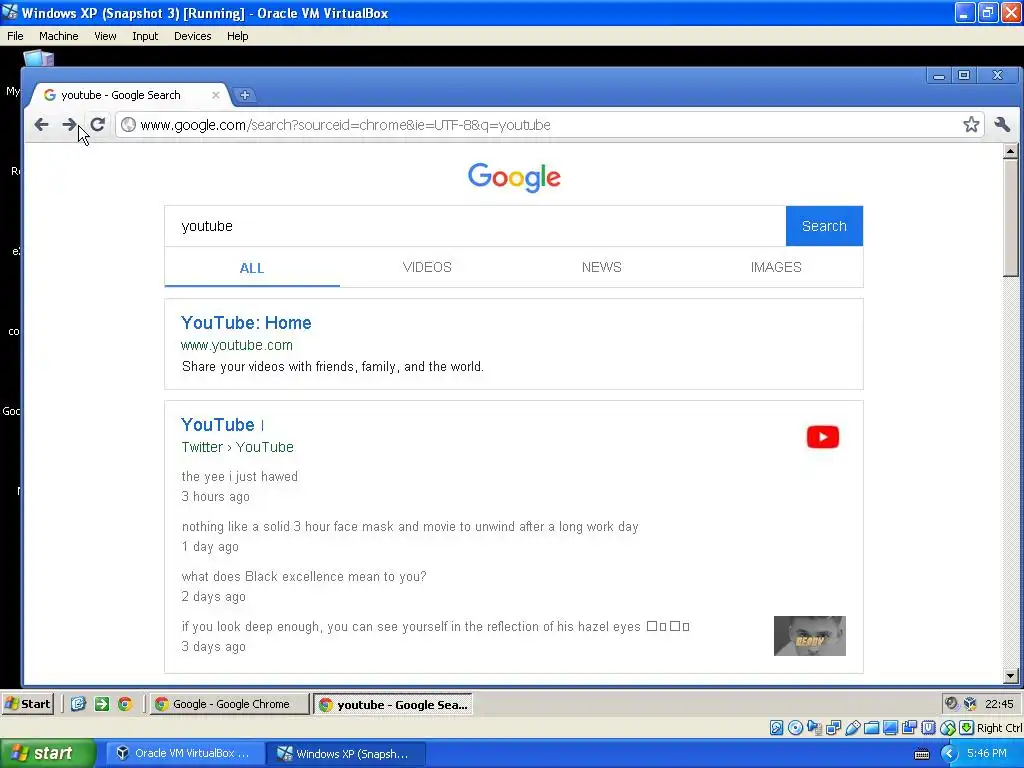Open the VirtualBox Input menu
Viewport: 1024px width, 768px height.
(145, 36)
